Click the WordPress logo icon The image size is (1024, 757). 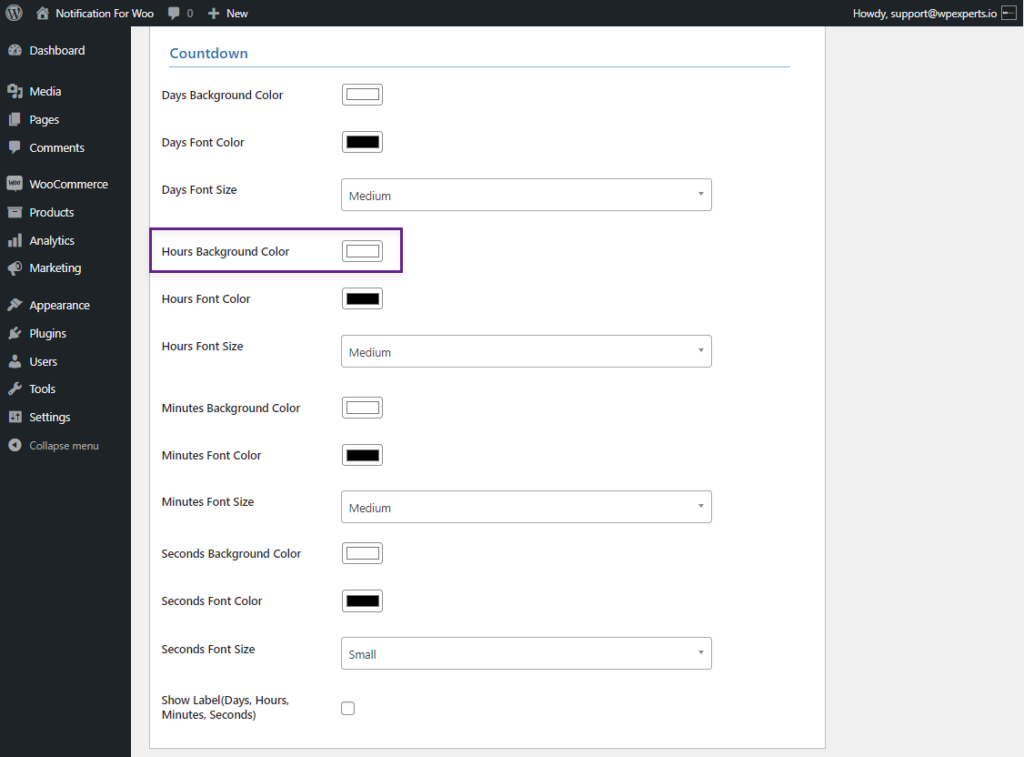[14, 13]
